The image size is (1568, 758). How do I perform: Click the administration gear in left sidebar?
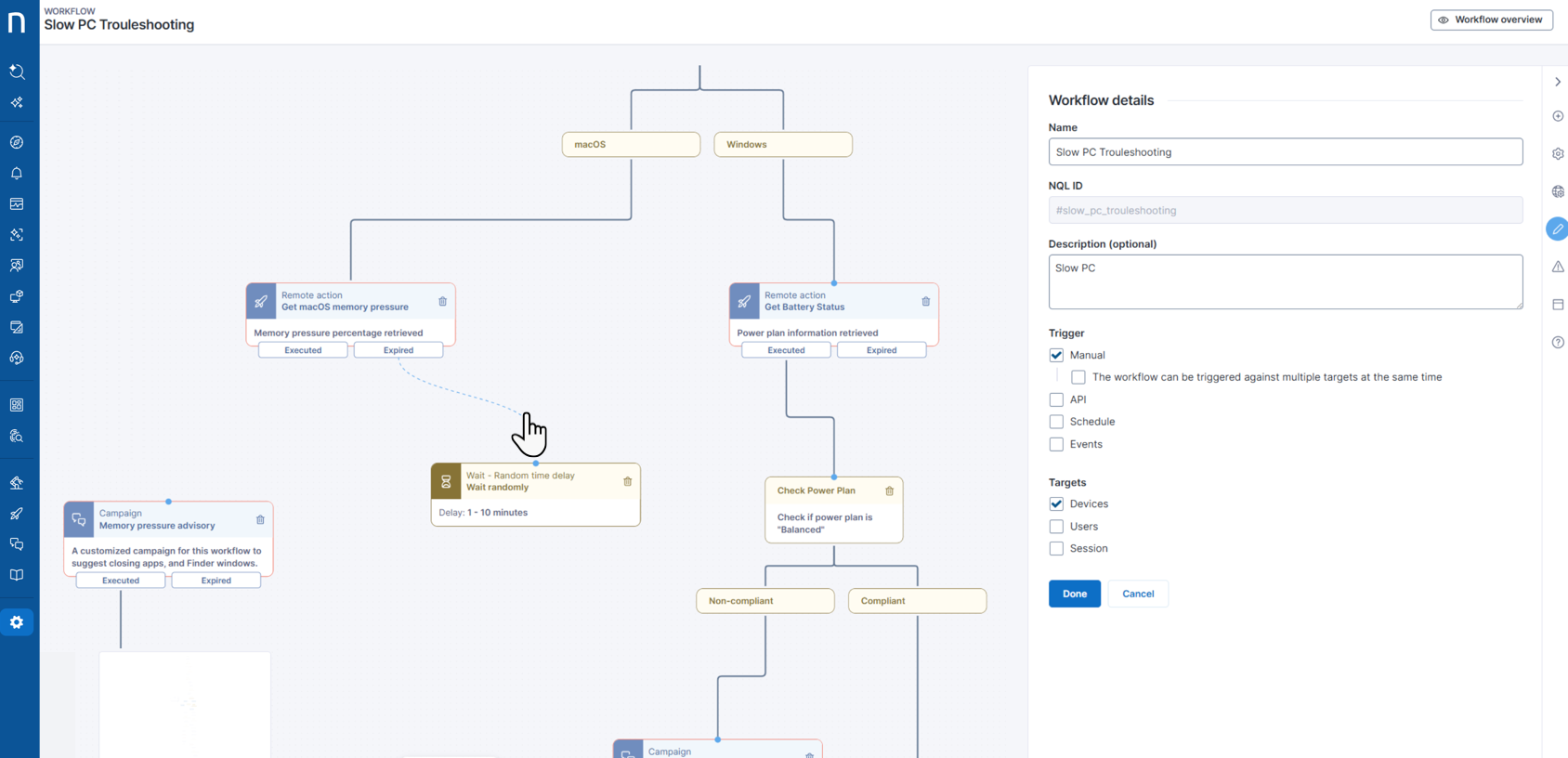click(17, 622)
